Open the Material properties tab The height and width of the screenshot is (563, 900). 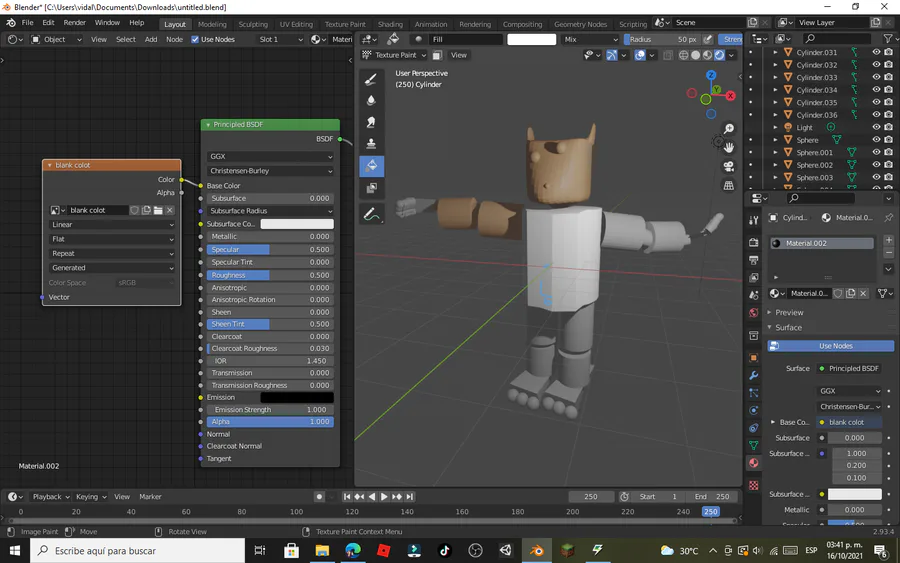[x=754, y=463]
